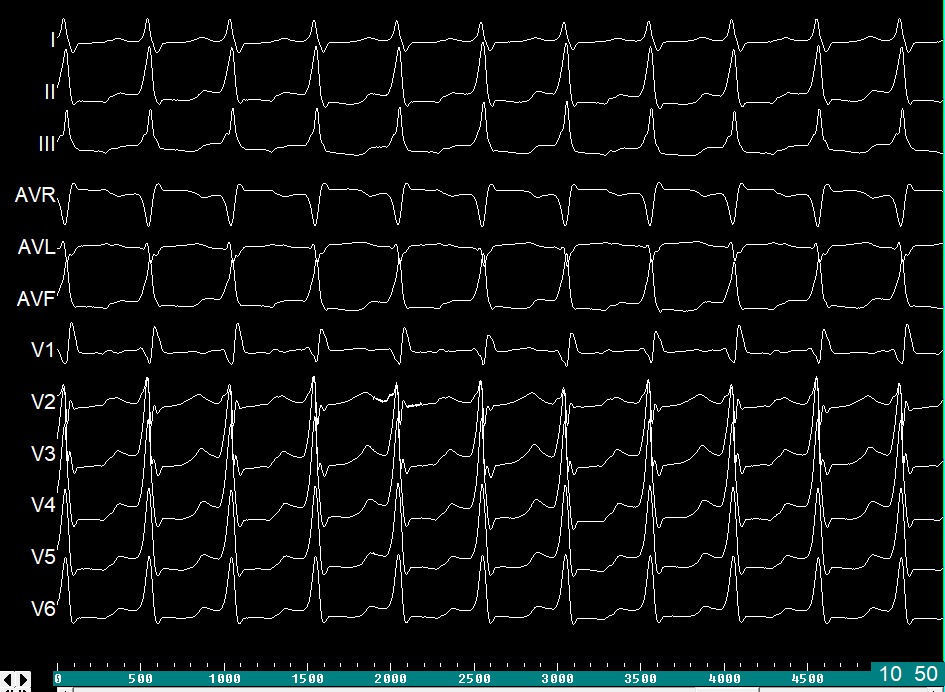Select the V5 lead label
945x692 pixels.
(43, 557)
